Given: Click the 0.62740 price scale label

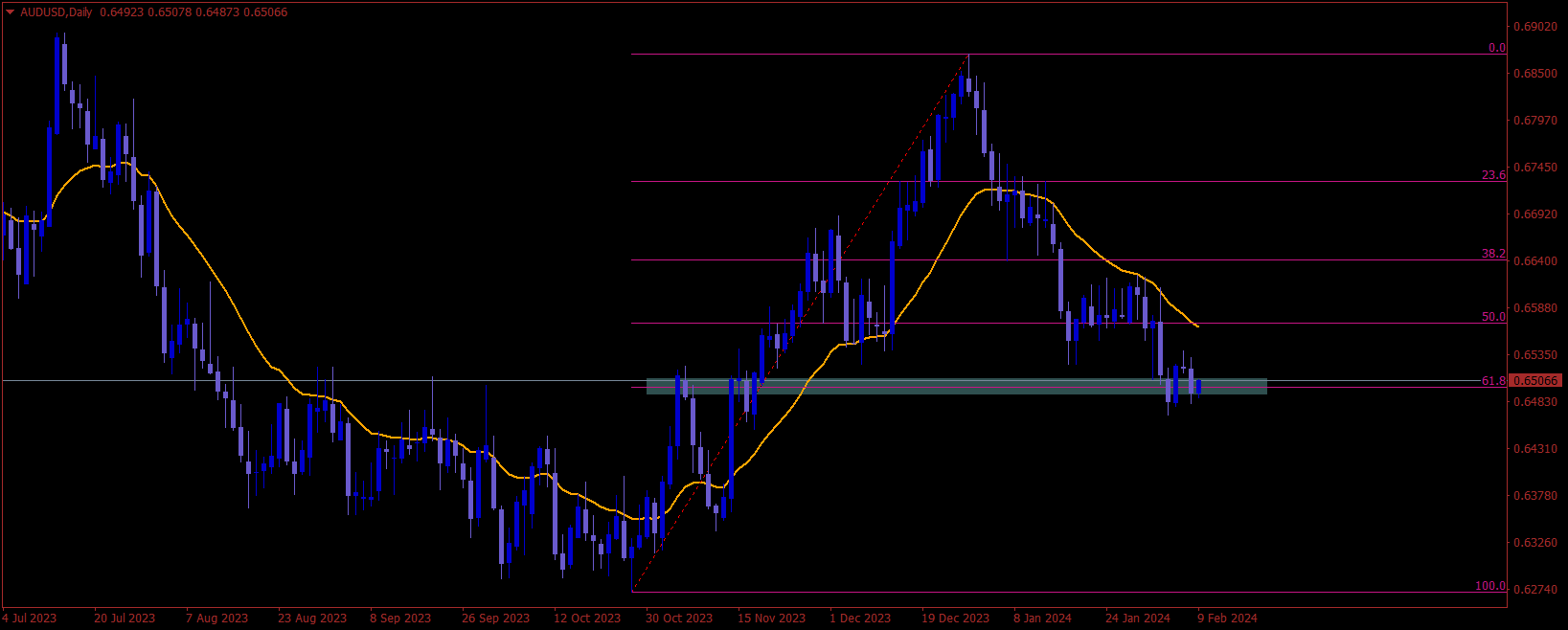Looking at the screenshot, I should [x=1535, y=590].
